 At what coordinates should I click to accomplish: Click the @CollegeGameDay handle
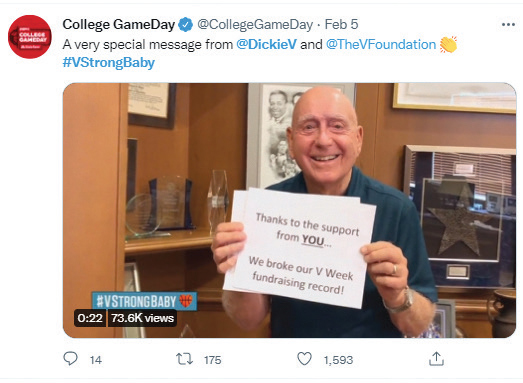pos(255,25)
